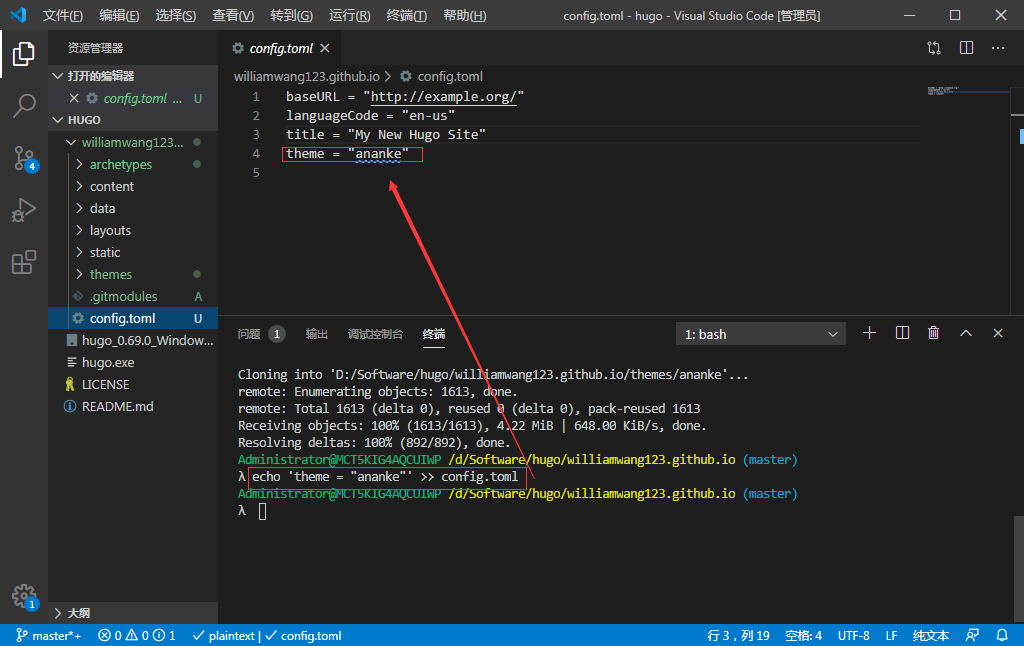Open the Extensions view
The width and height of the screenshot is (1024, 646).
(24, 263)
